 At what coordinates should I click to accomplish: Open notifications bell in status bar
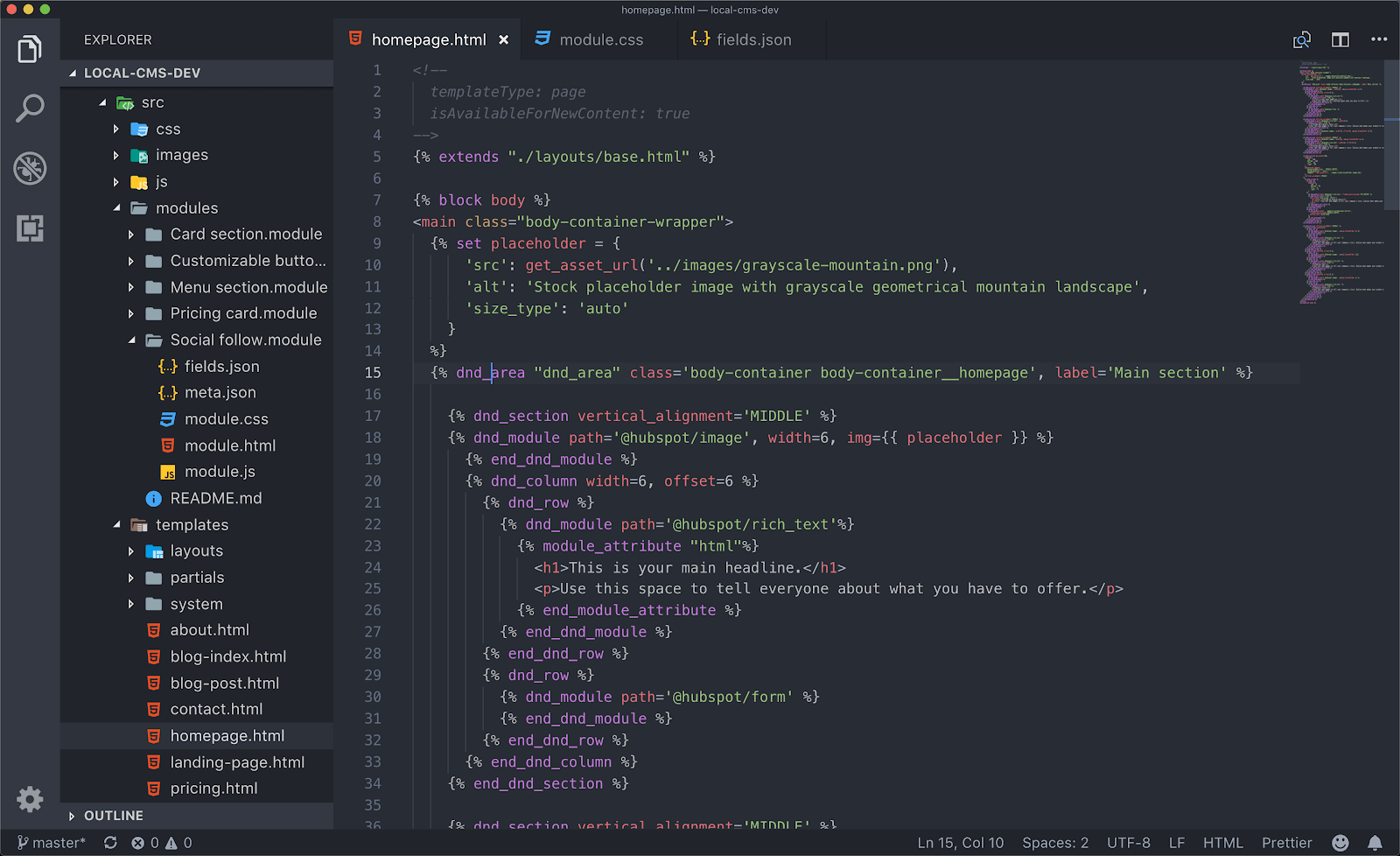point(1375,843)
